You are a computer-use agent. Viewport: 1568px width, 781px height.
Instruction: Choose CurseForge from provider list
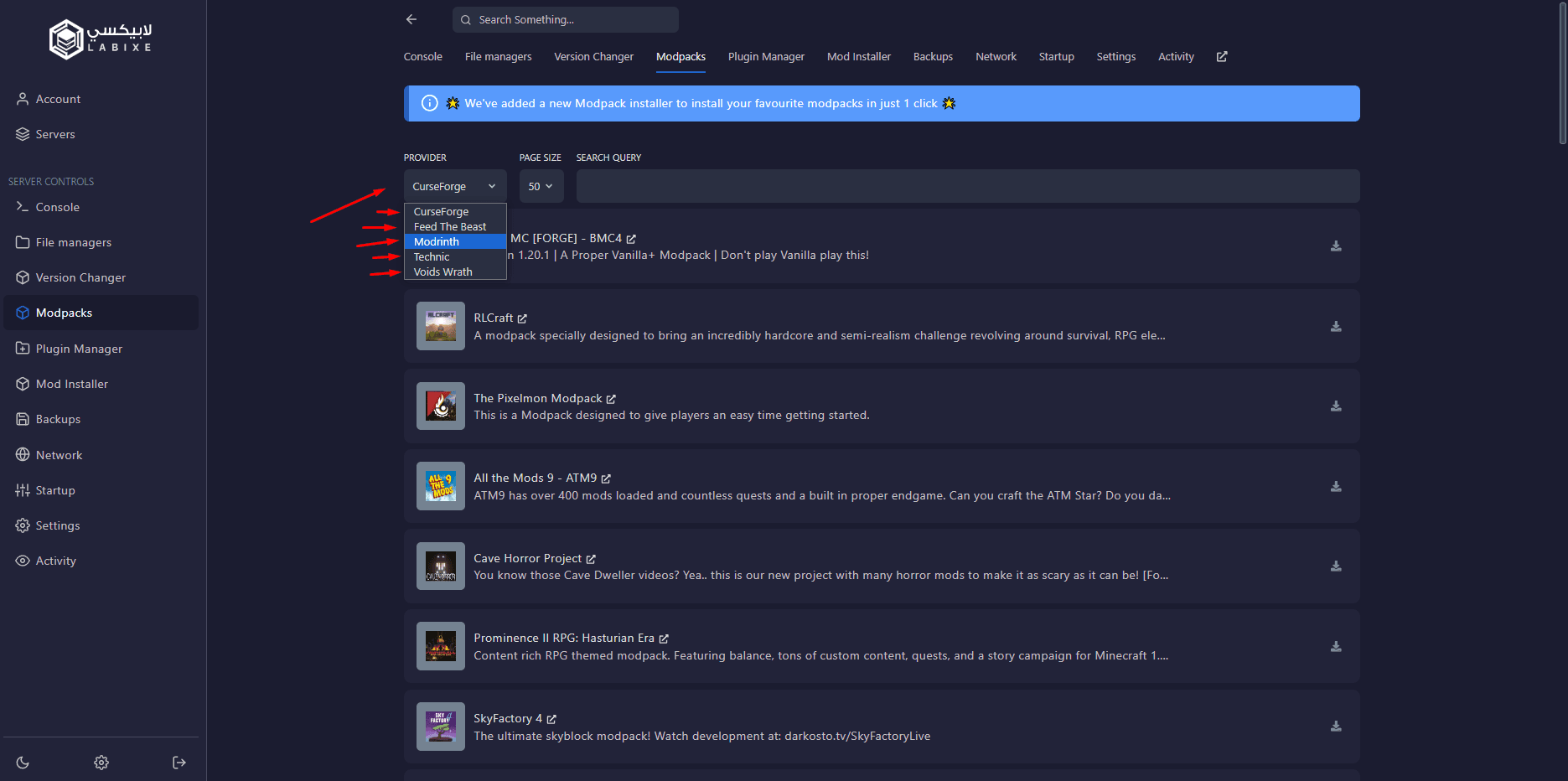[455, 212]
